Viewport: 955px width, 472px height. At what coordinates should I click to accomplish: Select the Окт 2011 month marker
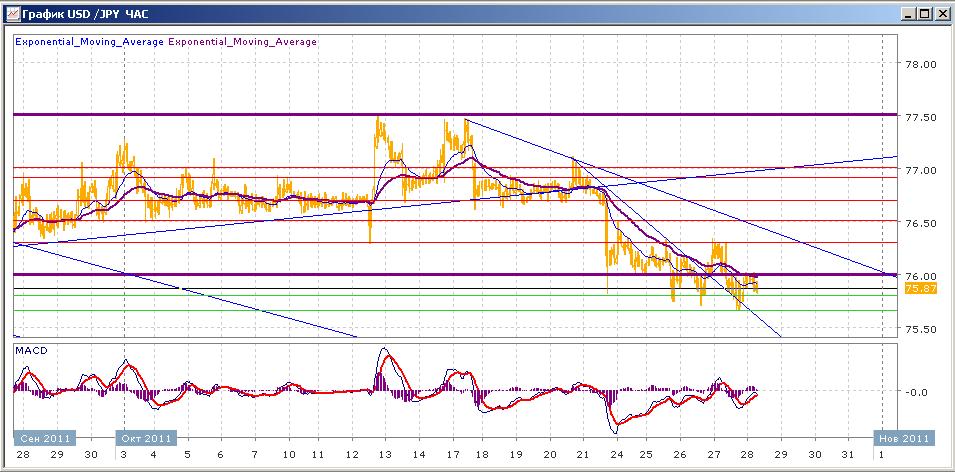point(147,438)
